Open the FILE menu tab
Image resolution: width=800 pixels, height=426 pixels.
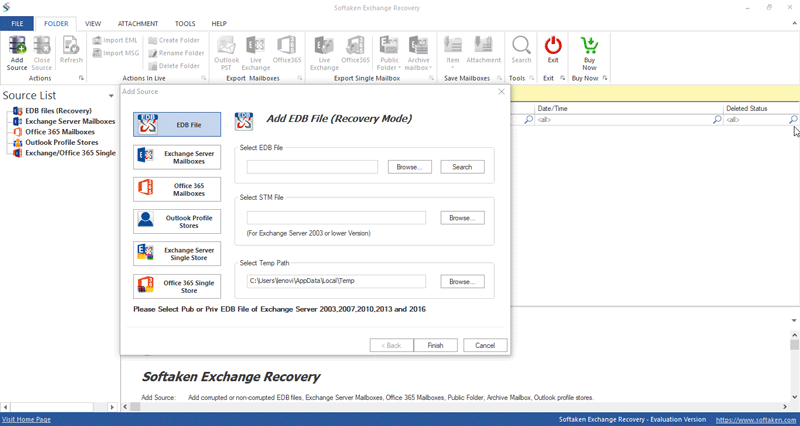click(x=17, y=23)
